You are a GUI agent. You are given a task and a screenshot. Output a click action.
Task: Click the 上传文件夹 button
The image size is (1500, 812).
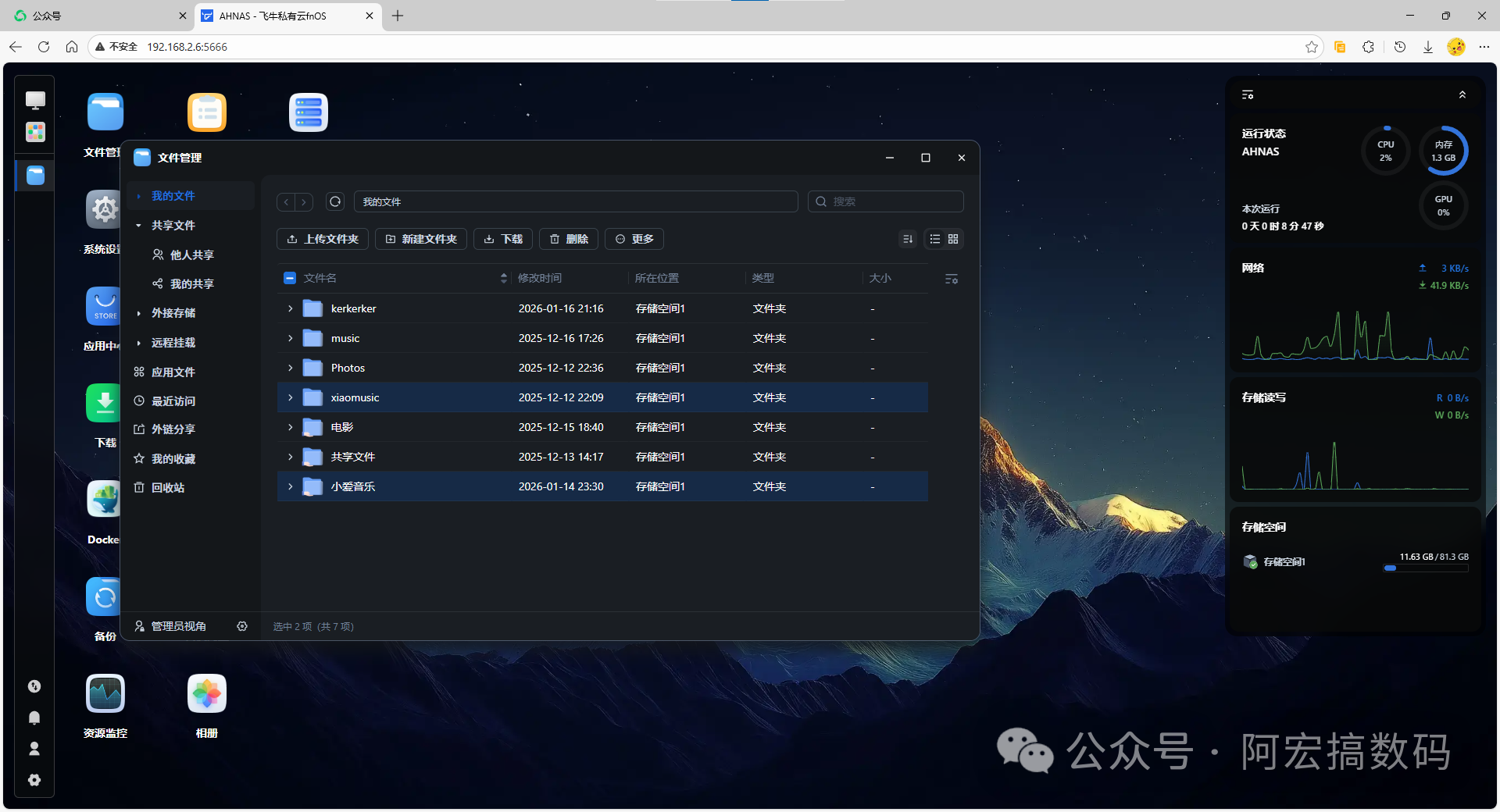(323, 239)
